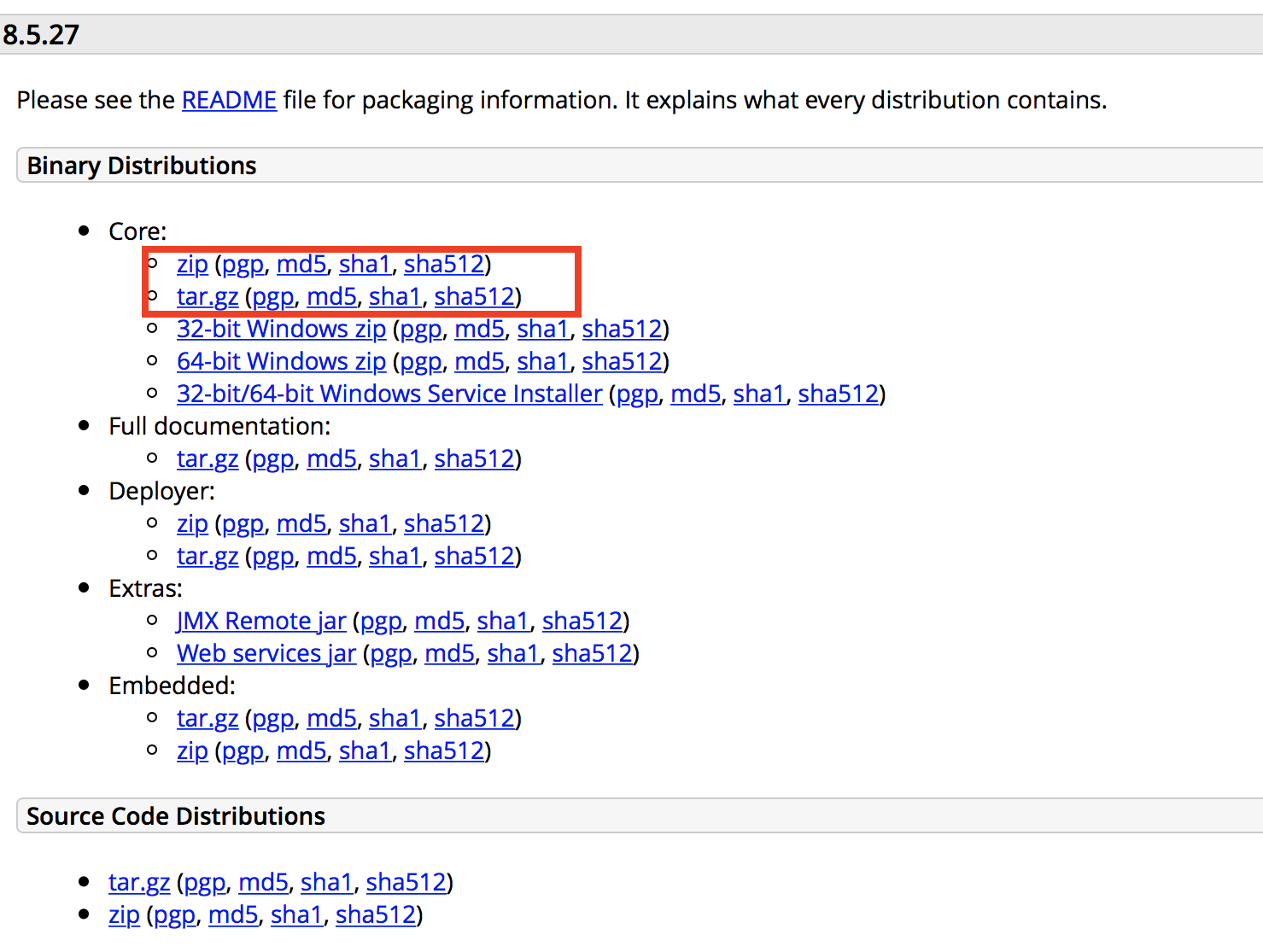Image resolution: width=1263 pixels, height=952 pixels.
Task: Download Full documentation tar.gz
Action: (x=208, y=459)
